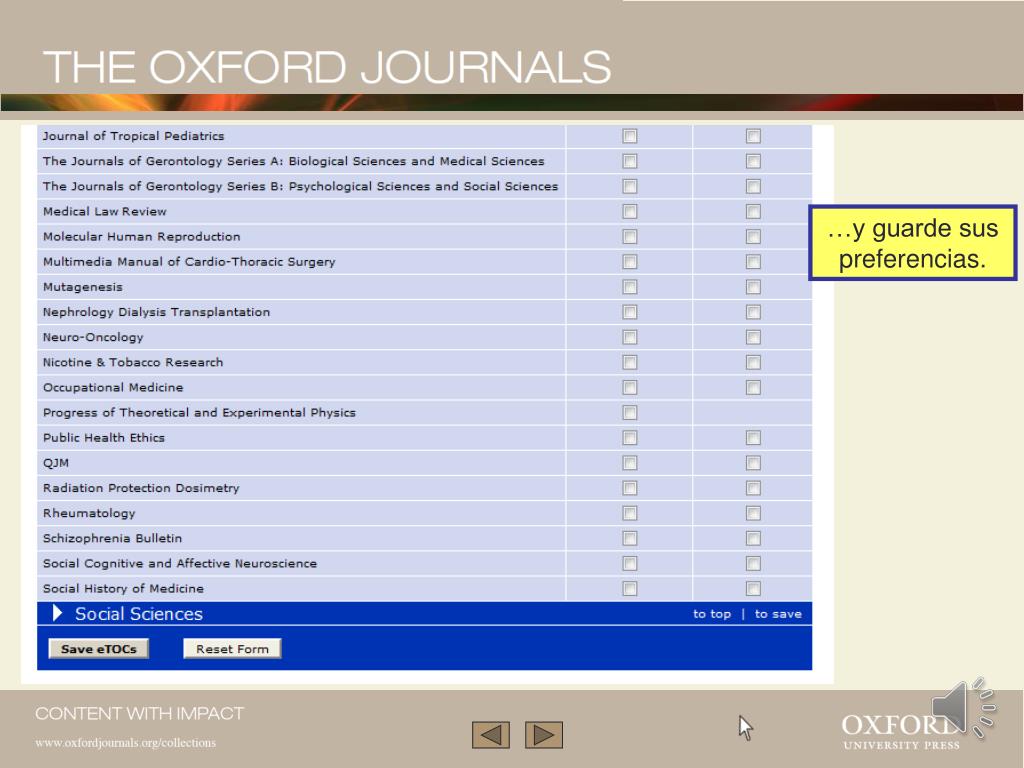Enable first checkbox for Mutagenesis
The width and height of the screenshot is (1024, 768).
pos(630,287)
